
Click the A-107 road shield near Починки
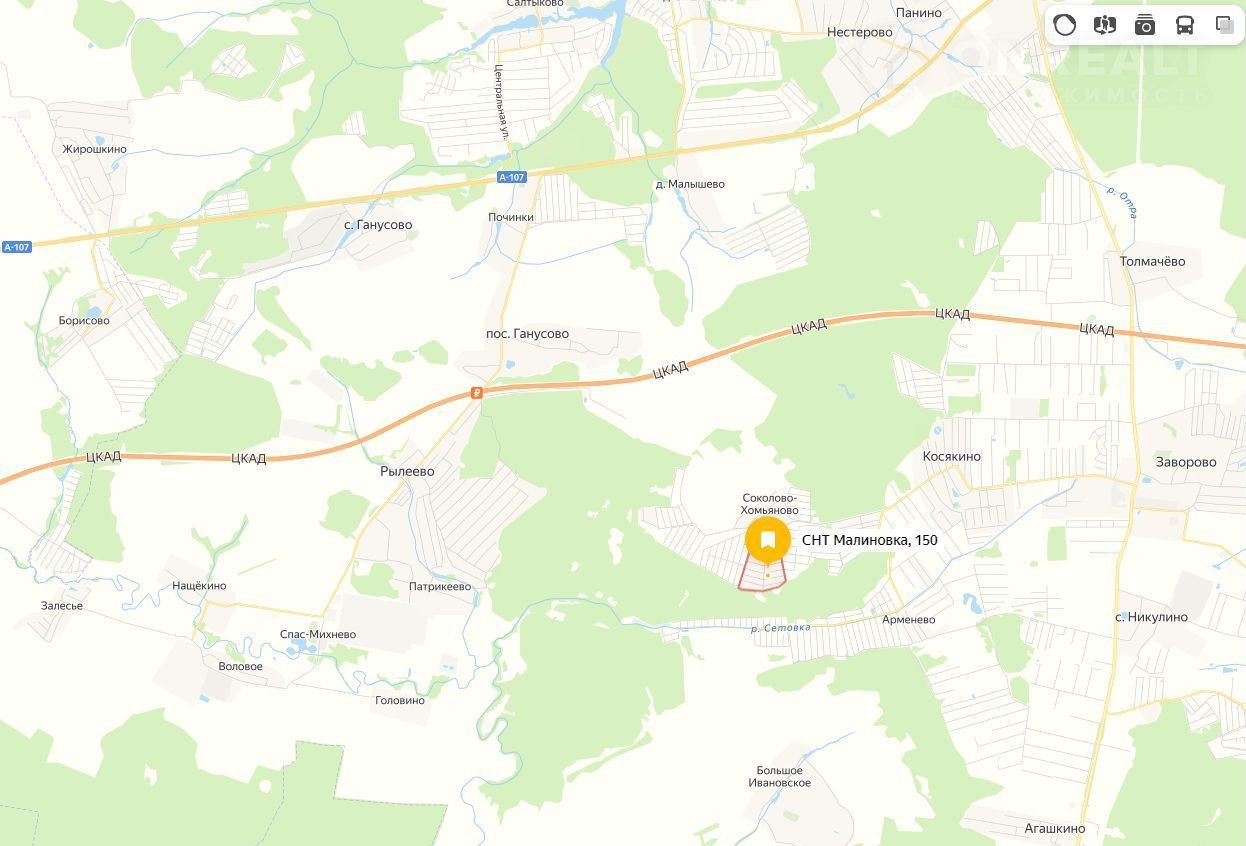(511, 177)
